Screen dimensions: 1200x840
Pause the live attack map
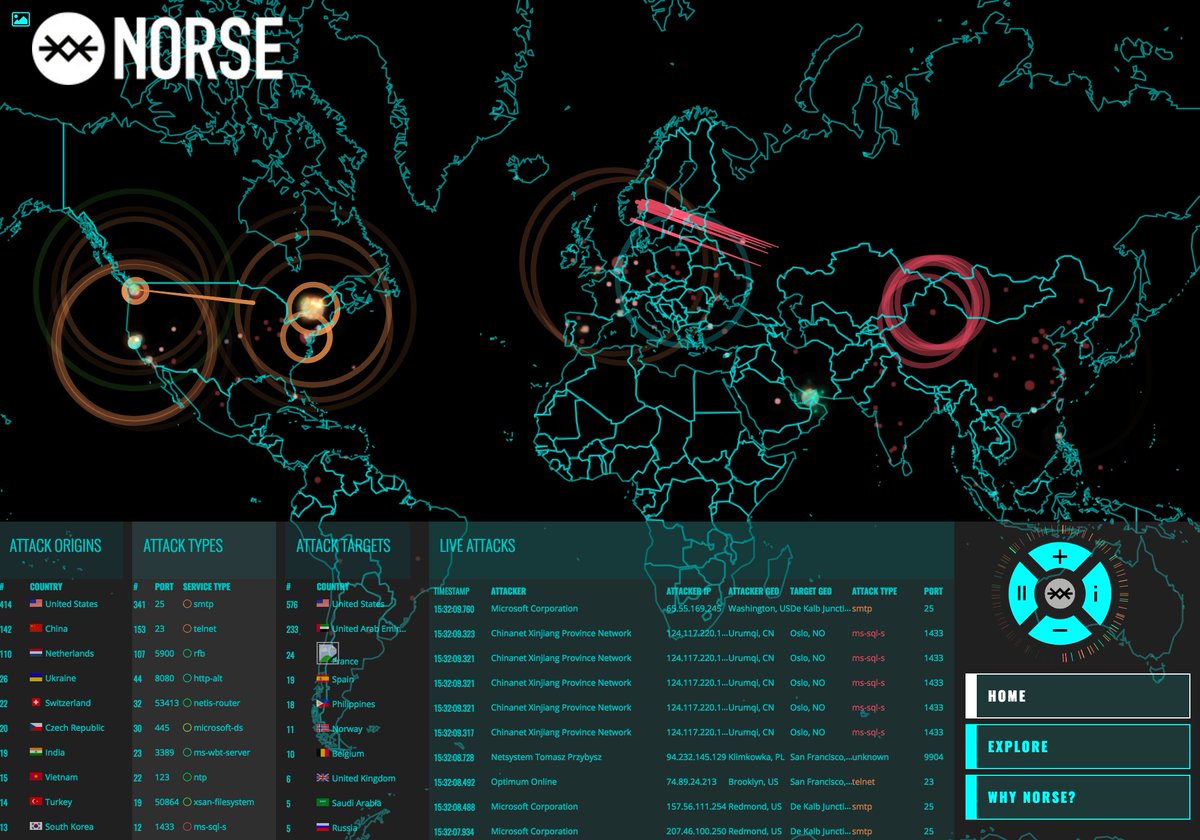[x=1021, y=594]
